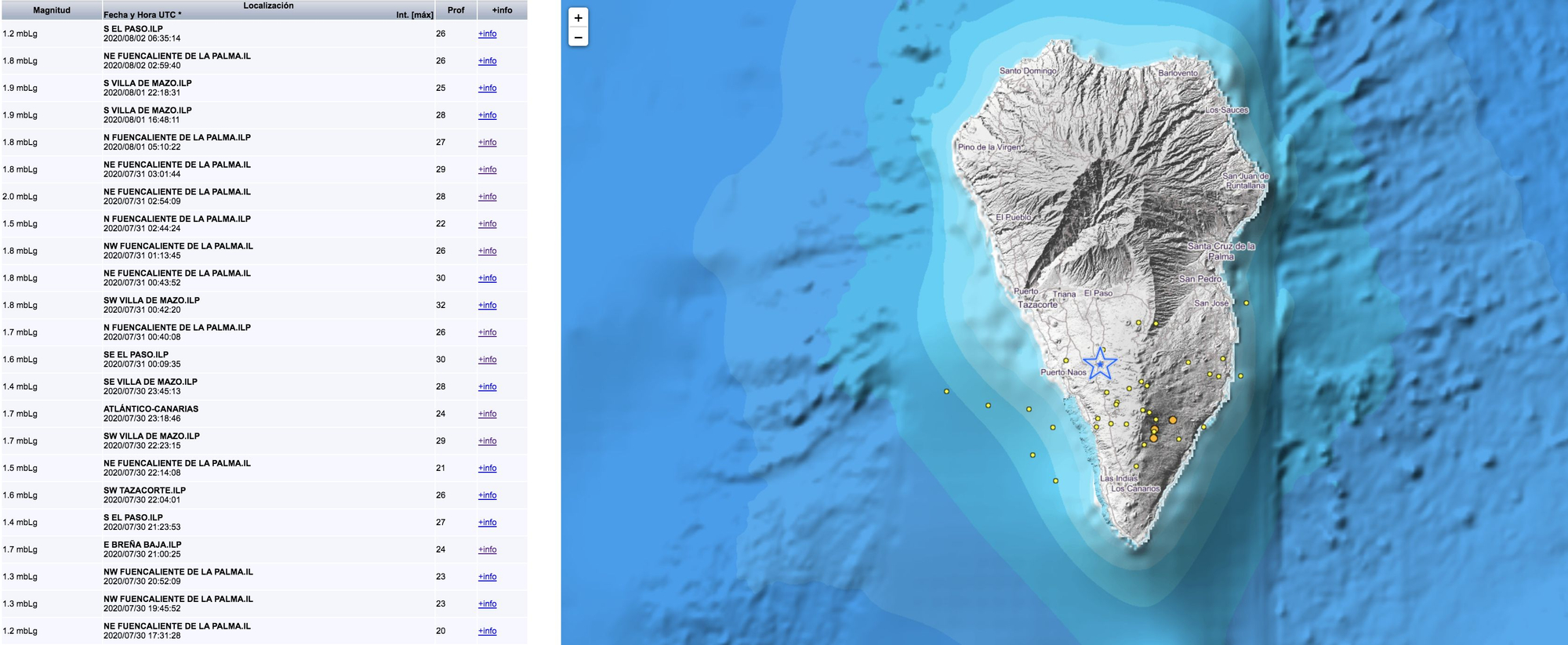Open +info for 2020/07/30 21:23:53 earthquake
Screen dimensions: 1568x645
click(x=488, y=523)
